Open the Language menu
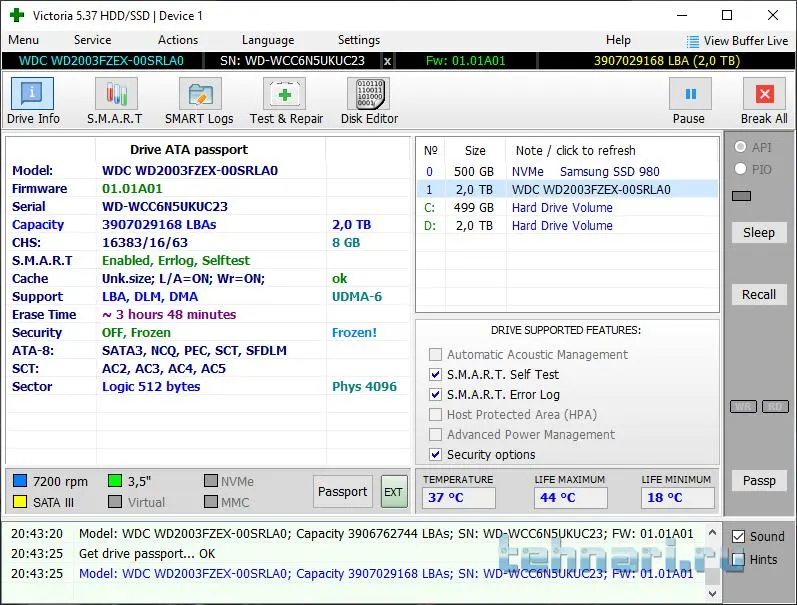 coord(268,40)
